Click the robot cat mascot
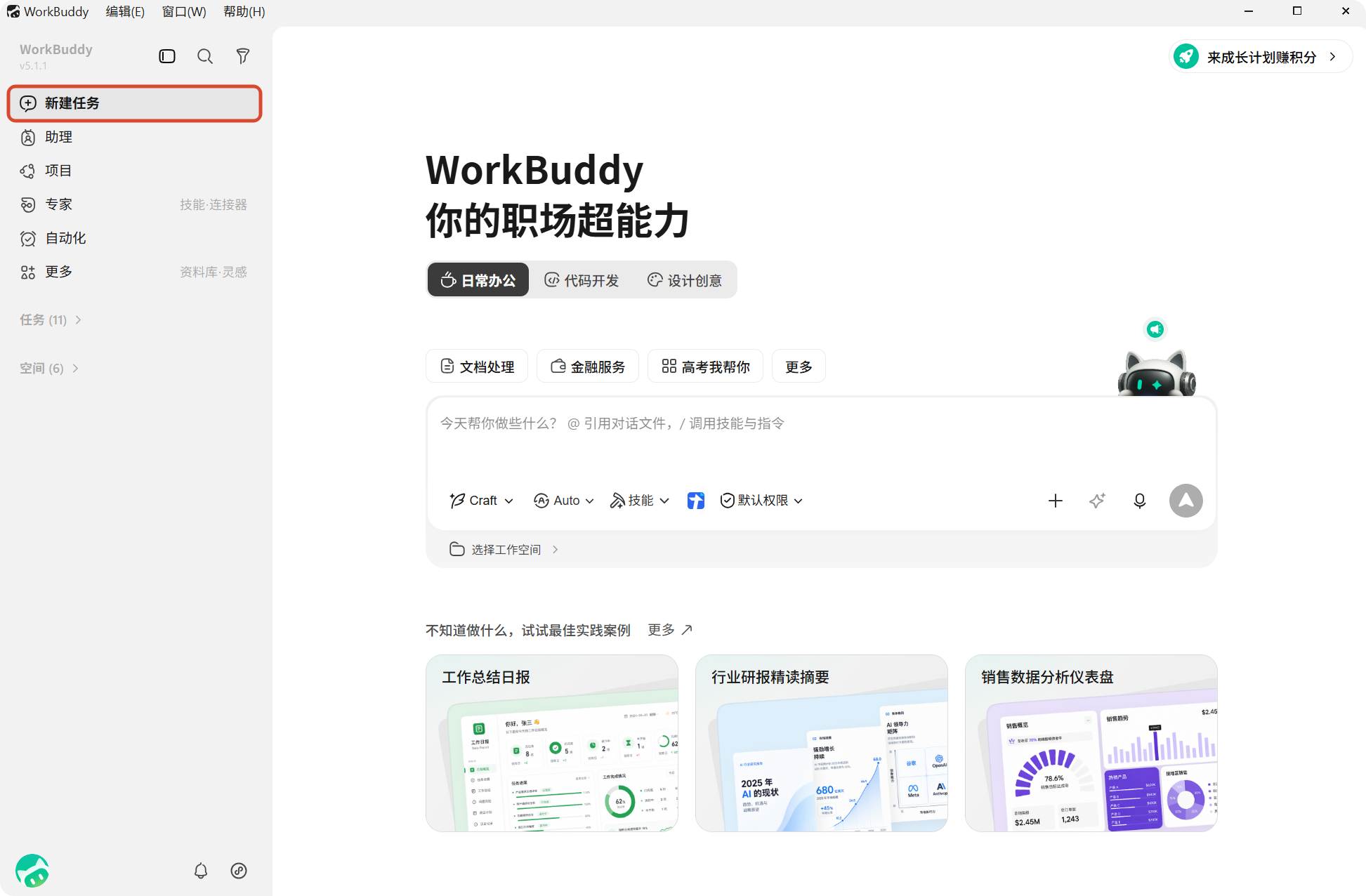The width and height of the screenshot is (1366, 896). pyautogui.click(x=1157, y=372)
